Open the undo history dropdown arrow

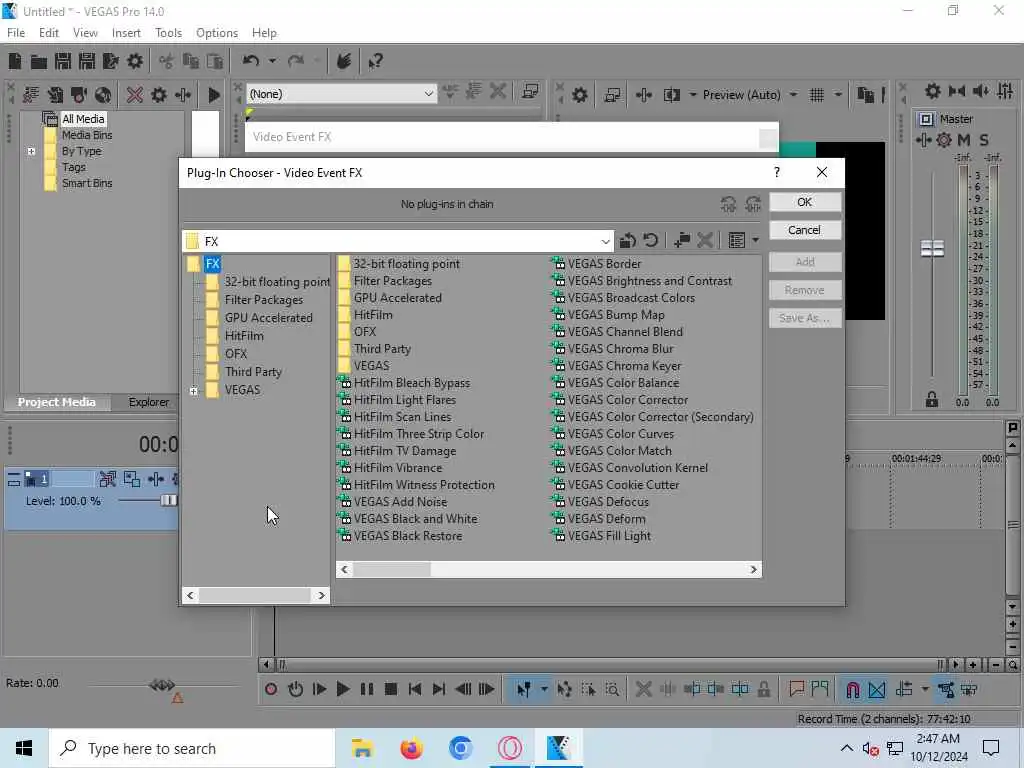pyautogui.click(x=272, y=61)
